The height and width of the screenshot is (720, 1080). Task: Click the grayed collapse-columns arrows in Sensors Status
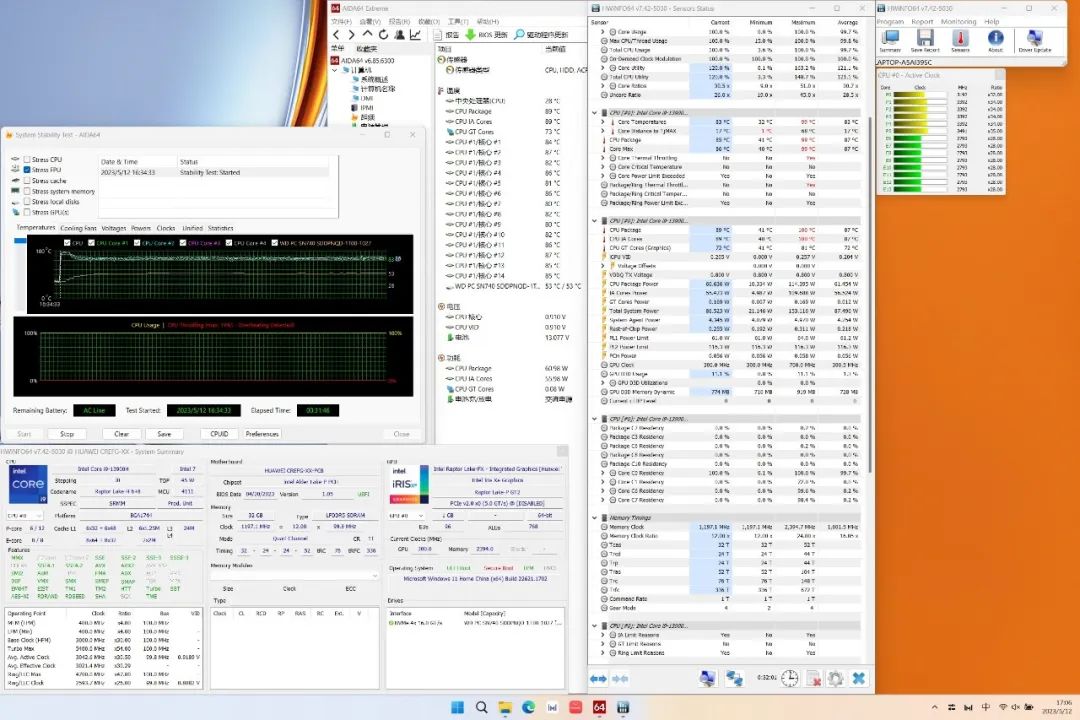pos(620,679)
